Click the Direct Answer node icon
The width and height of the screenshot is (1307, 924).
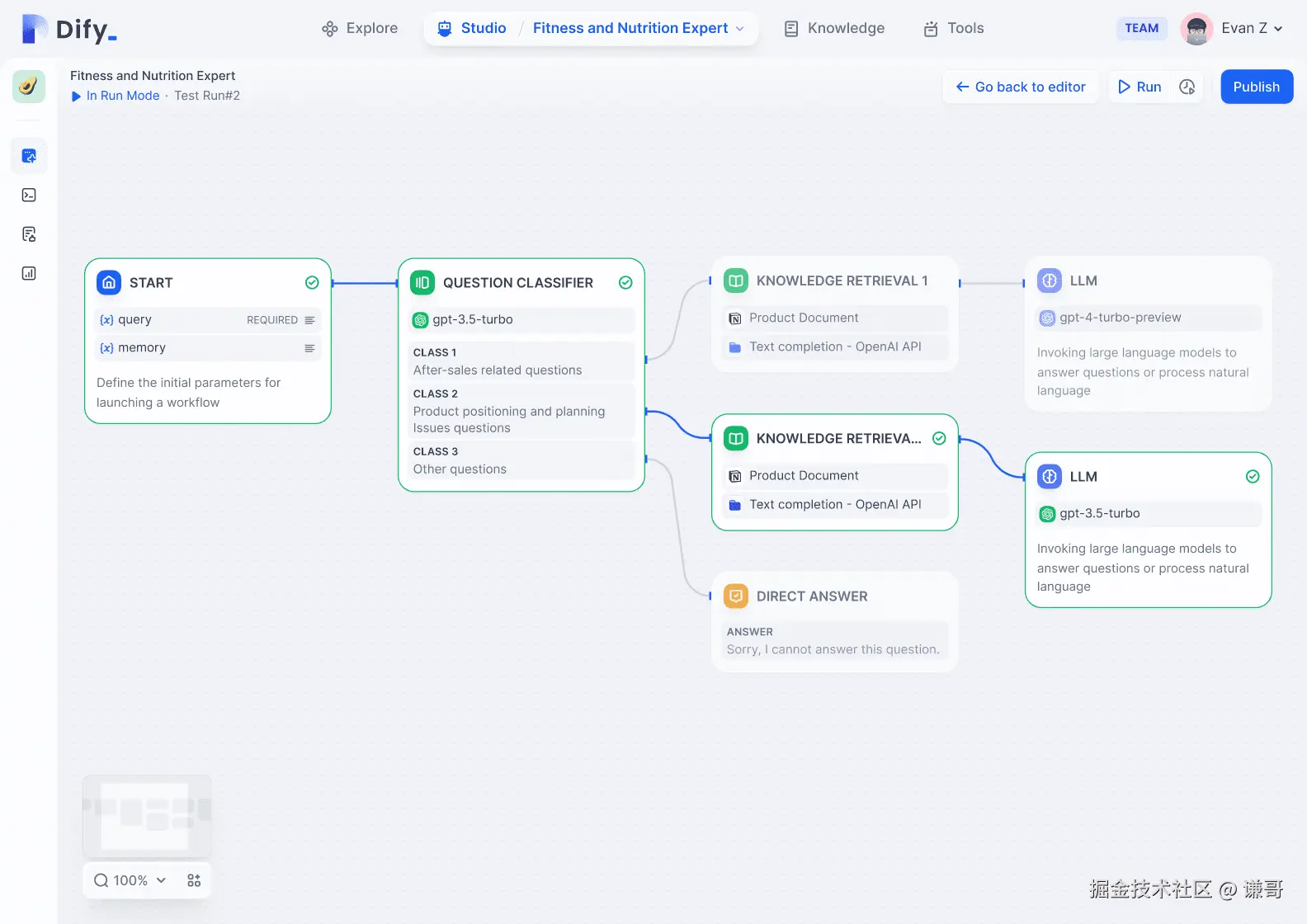[x=735, y=596]
